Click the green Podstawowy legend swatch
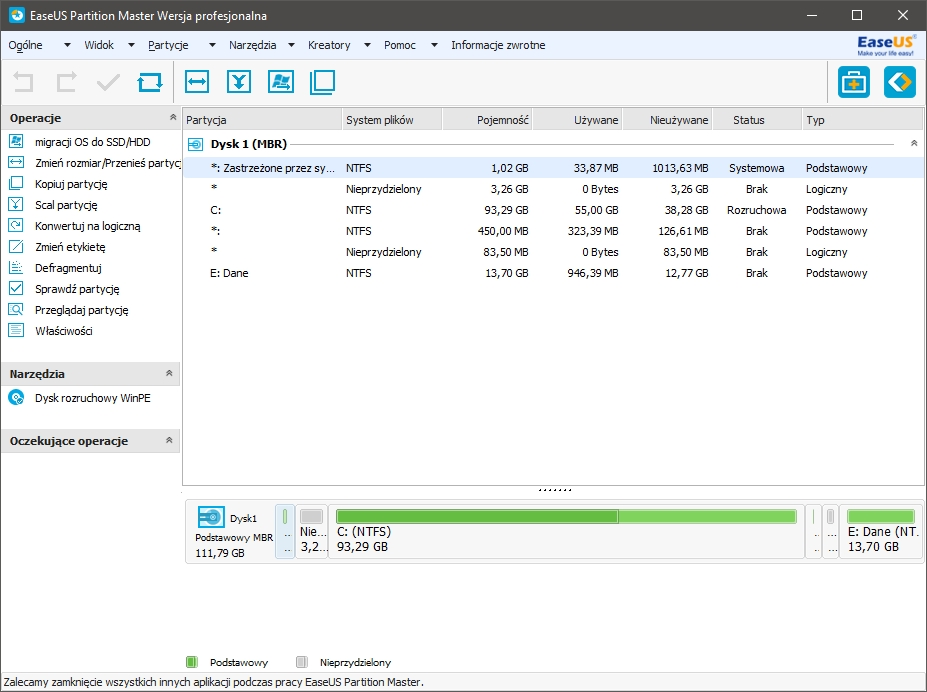Viewport: 927px width, 692px height. click(192, 661)
